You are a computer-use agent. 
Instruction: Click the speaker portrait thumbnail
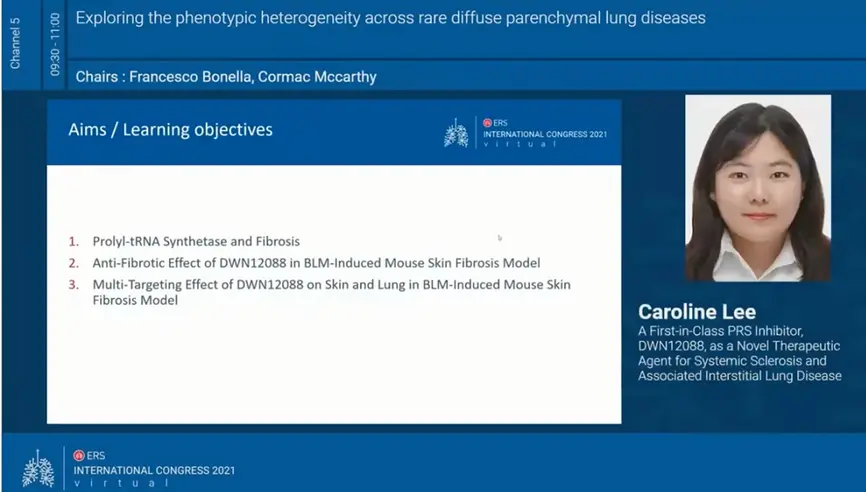click(x=758, y=188)
